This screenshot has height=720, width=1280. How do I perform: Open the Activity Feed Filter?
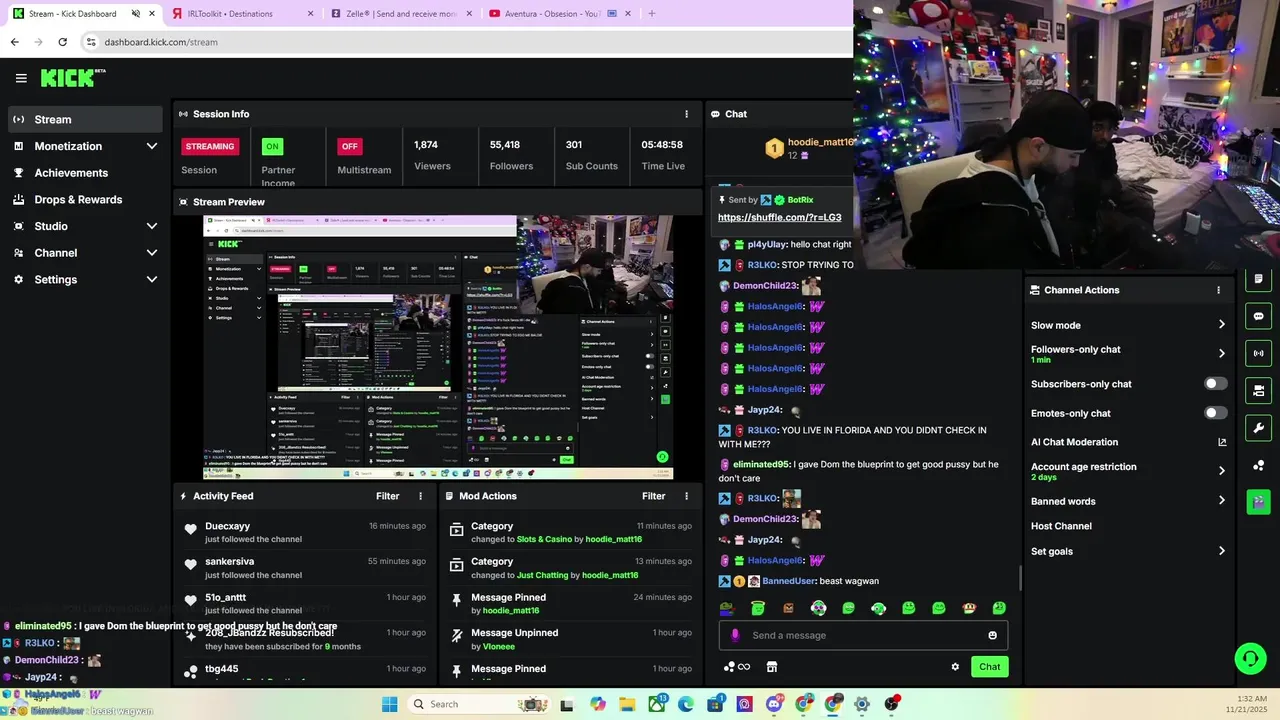click(x=387, y=496)
